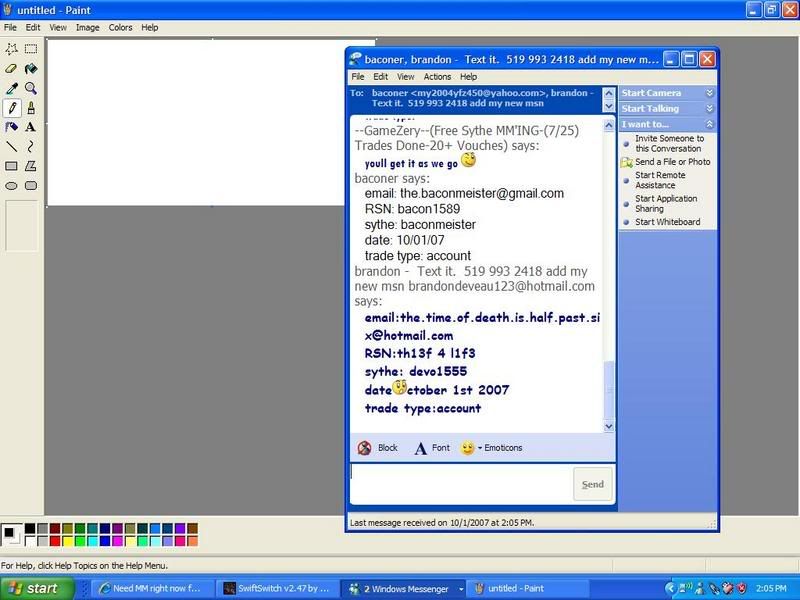The height and width of the screenshot is (600, 800).
Task: Click the 'RSN: bacon1589' chat line
Action: (412, 209)
